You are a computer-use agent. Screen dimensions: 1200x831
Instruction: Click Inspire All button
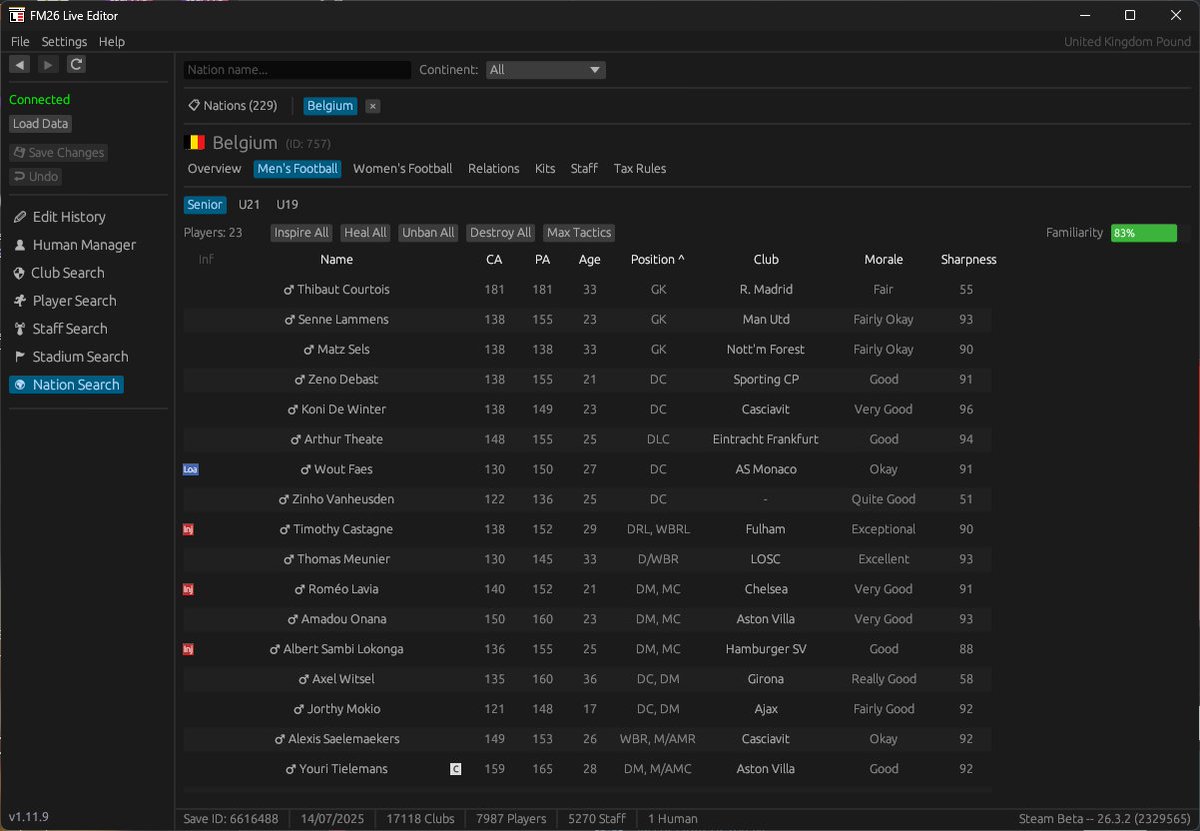[301, 233]
